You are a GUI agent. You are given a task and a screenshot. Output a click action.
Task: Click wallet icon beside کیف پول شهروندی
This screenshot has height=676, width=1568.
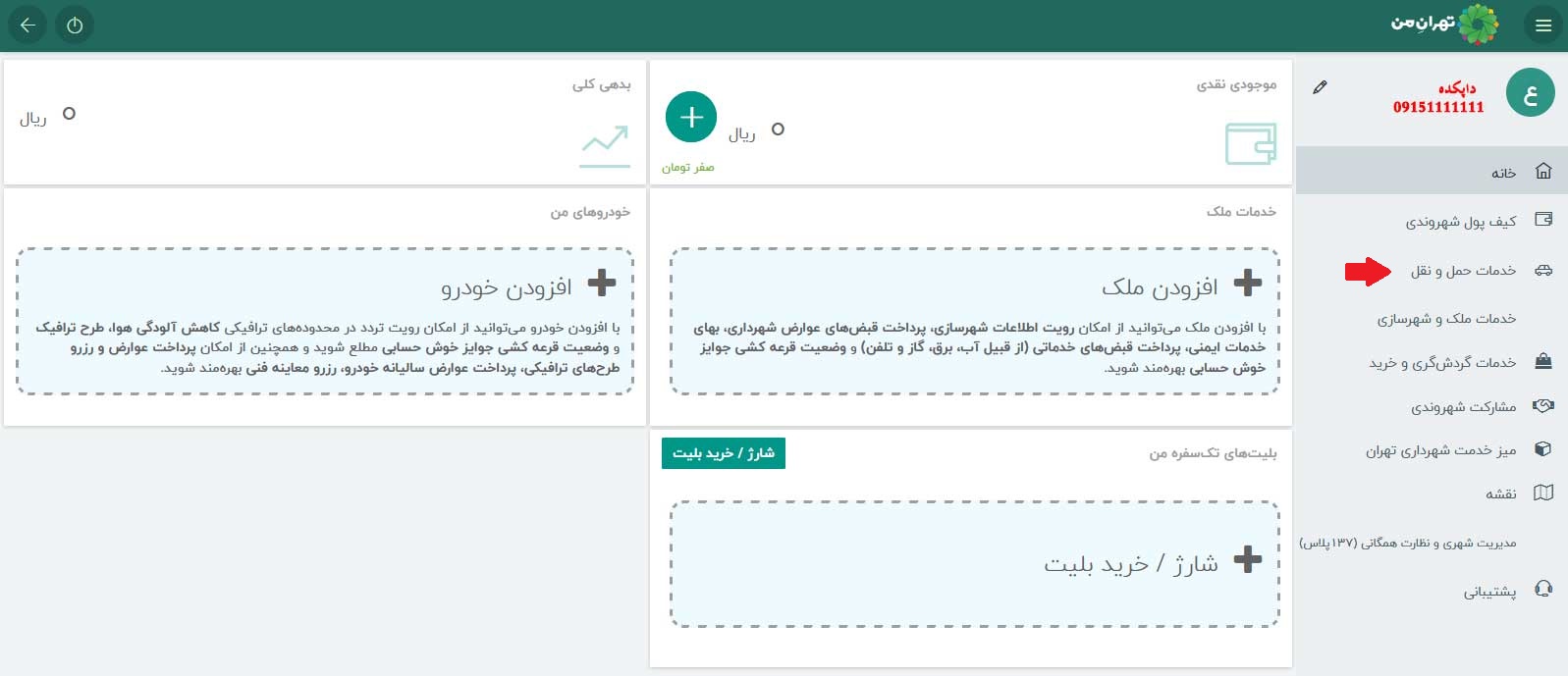(1543, 220)
